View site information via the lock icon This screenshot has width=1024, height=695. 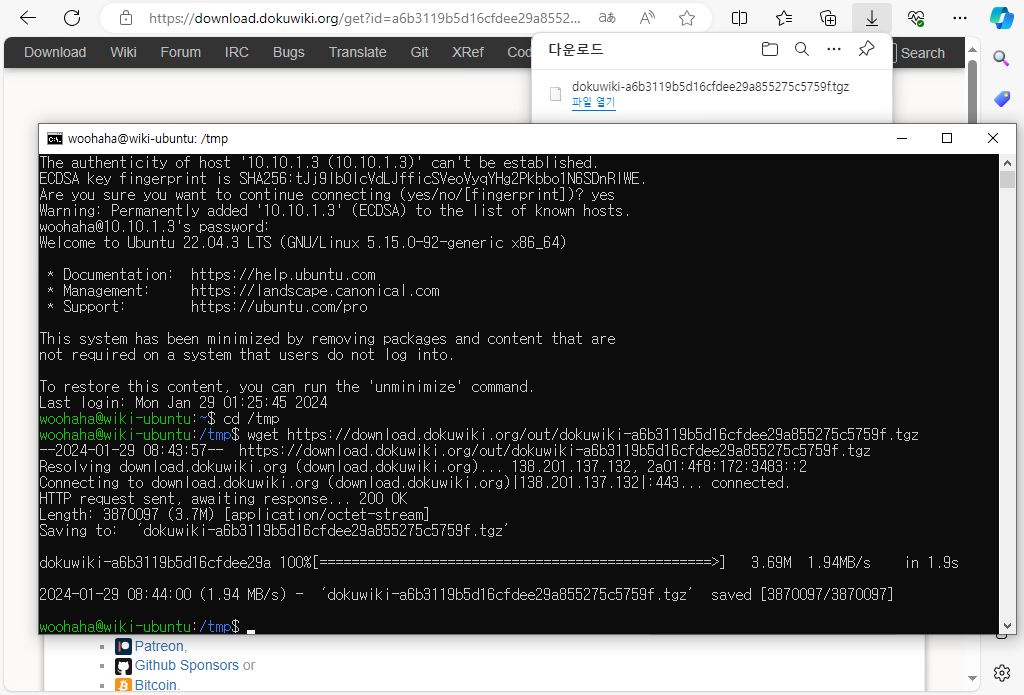(x=126, y=18)
